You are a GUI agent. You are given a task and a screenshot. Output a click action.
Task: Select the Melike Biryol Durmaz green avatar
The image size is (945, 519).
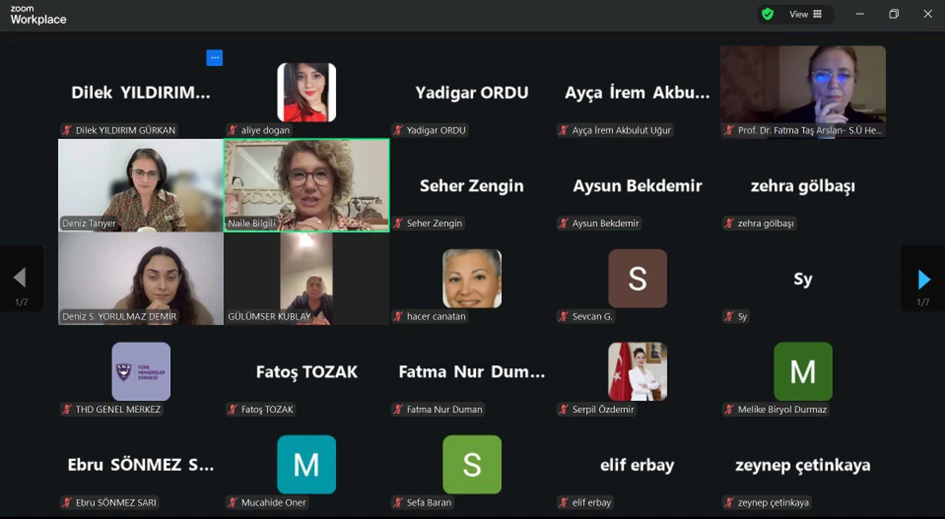pos(803,372)
